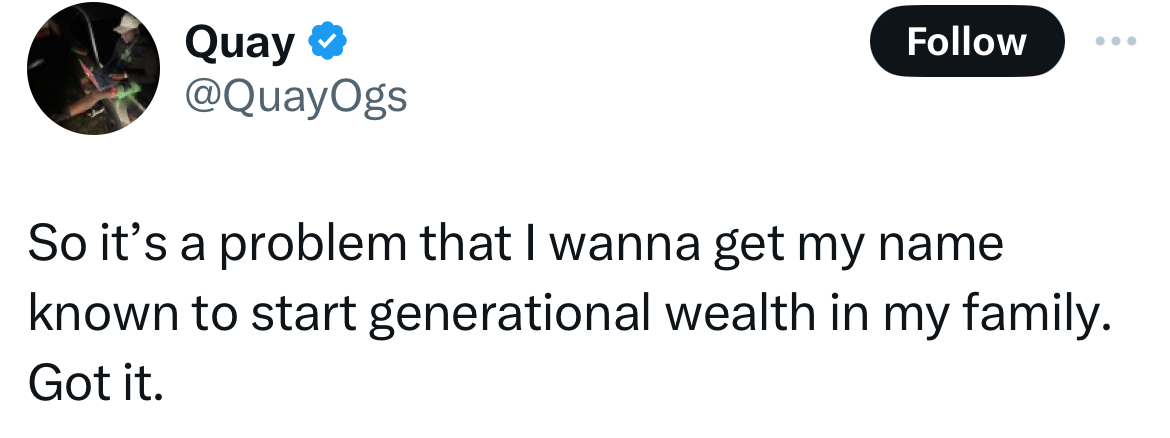Open the three-dot more options menu
Image resolution: width=1170 pixels, height=438 pixels.
coord(1118,42)
